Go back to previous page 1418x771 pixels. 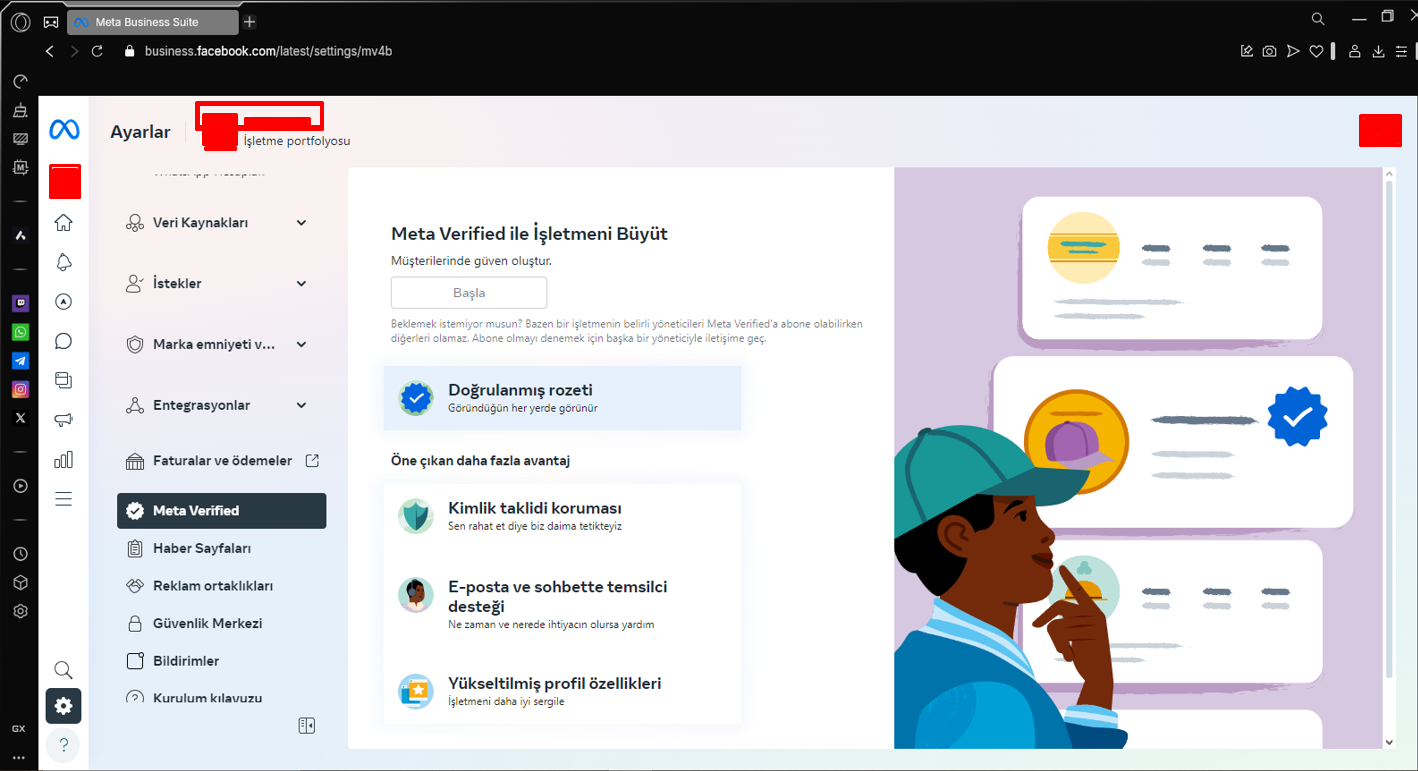click(50, 51)
